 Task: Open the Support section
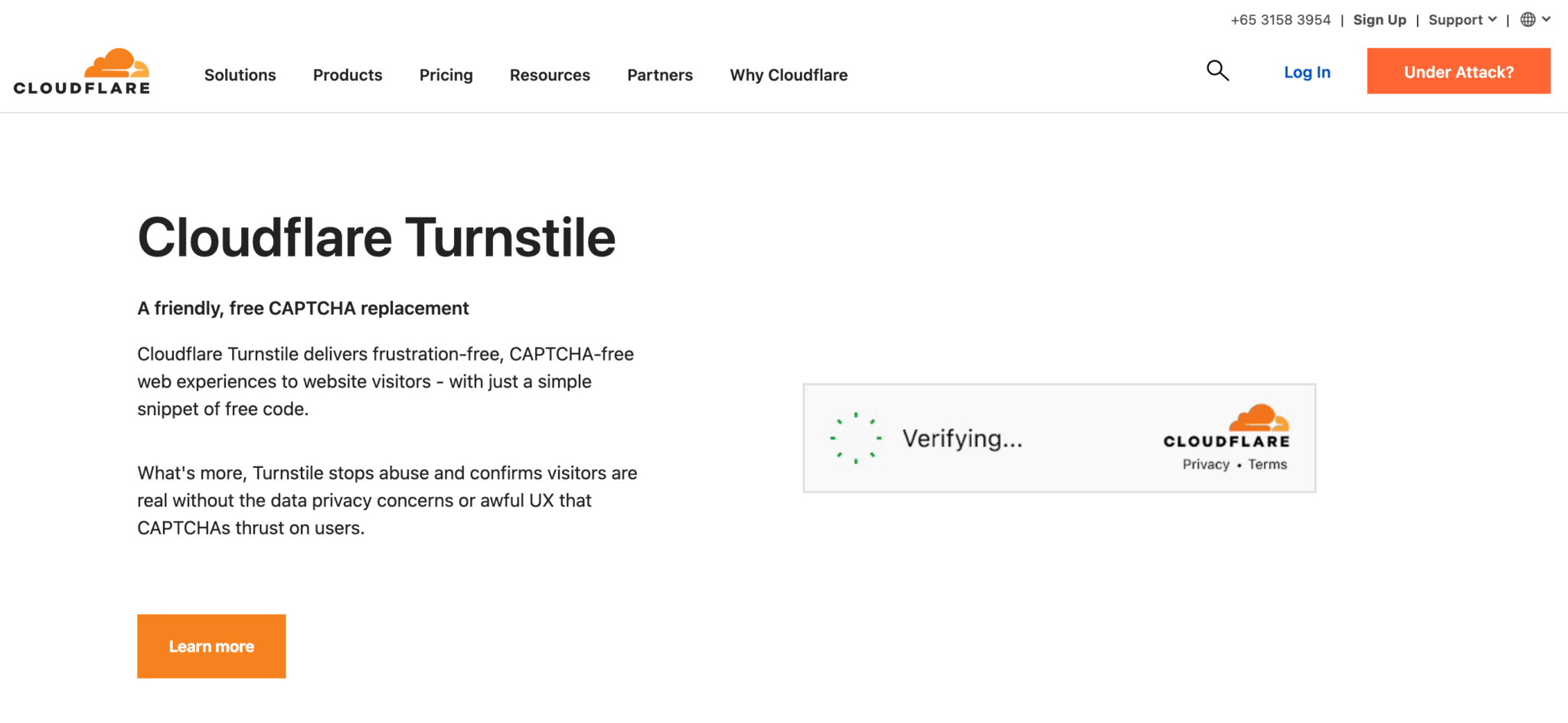click(1455, 19)
